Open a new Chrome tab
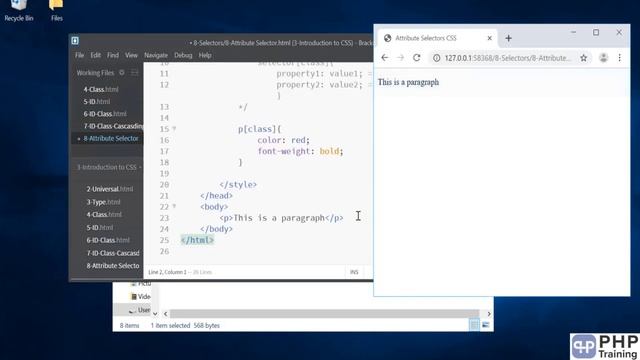This screenshot has width=640, height=360. click(508, 38)
